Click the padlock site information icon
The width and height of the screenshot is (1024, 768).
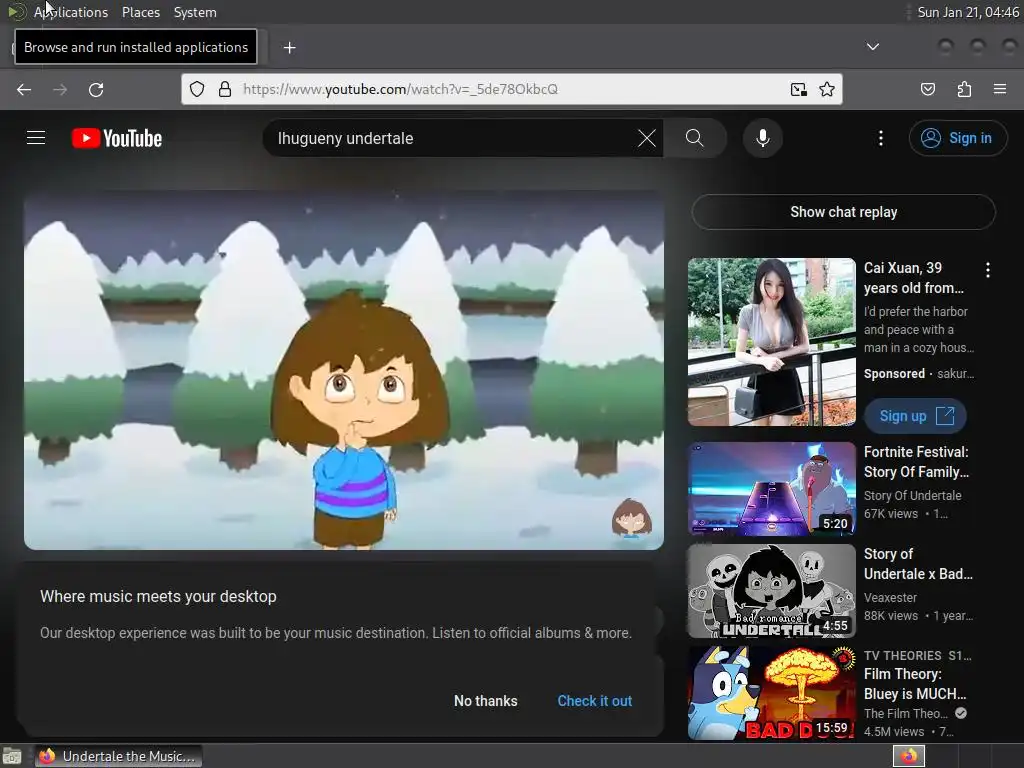[x=225, y=89]
